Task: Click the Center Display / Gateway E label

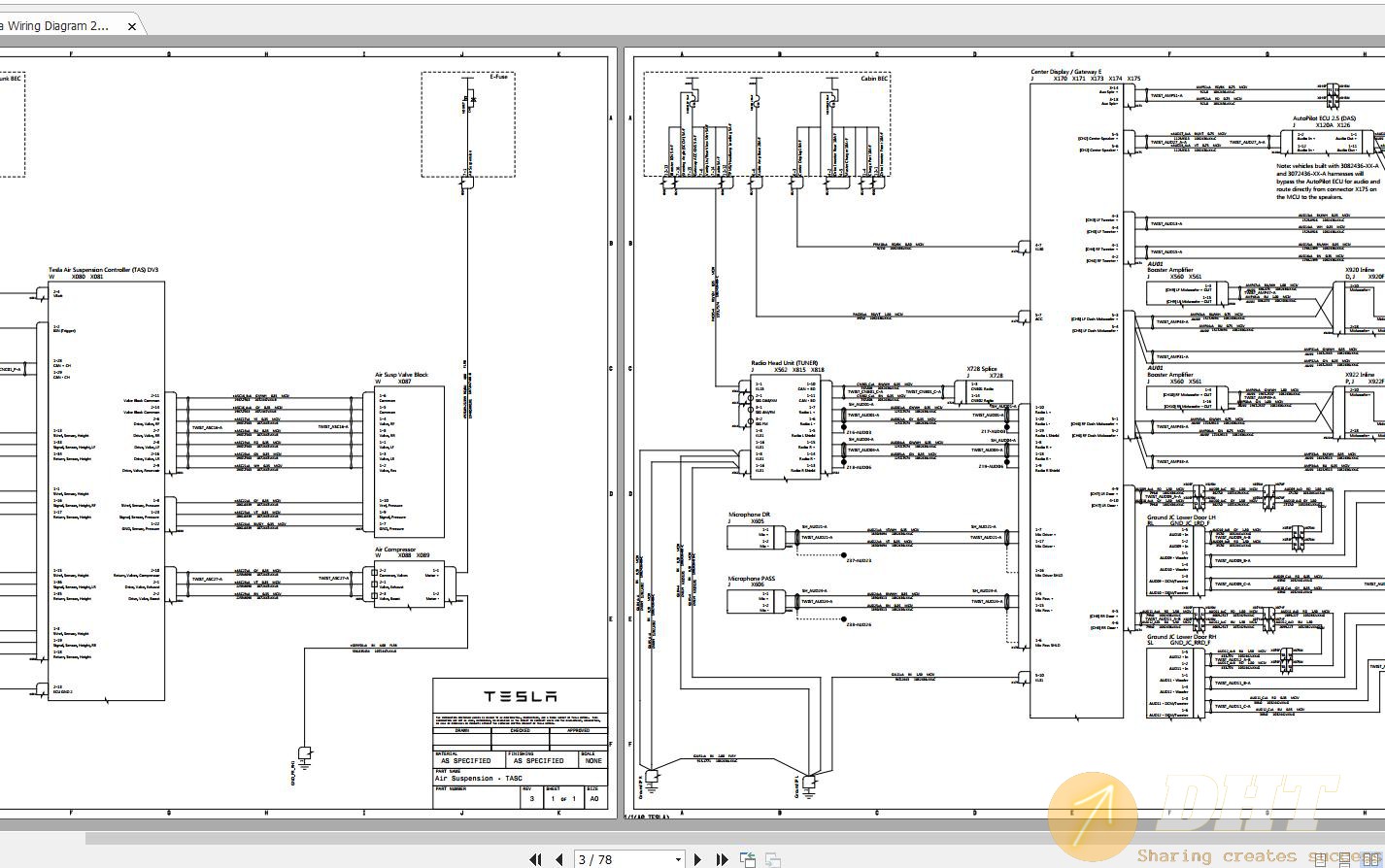Action: tap(1066, 72)
